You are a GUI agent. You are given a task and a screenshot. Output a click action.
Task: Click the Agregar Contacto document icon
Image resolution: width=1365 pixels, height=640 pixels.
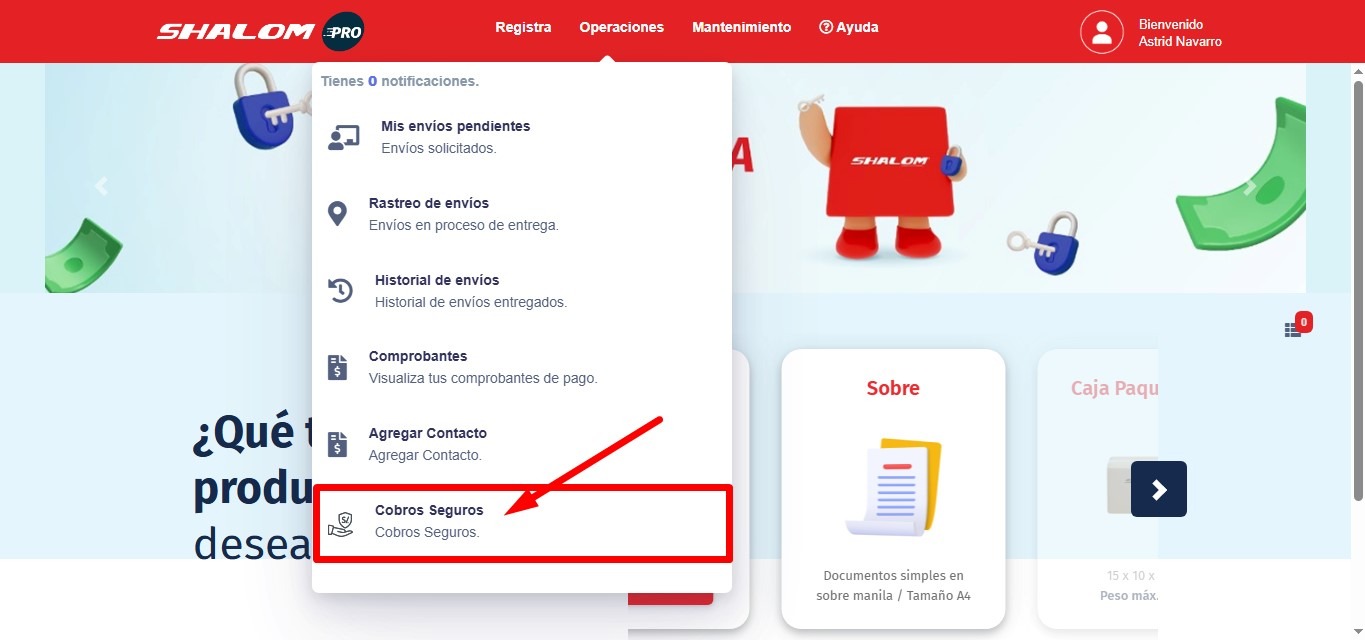pyautogui.click(x=338, y=444)
